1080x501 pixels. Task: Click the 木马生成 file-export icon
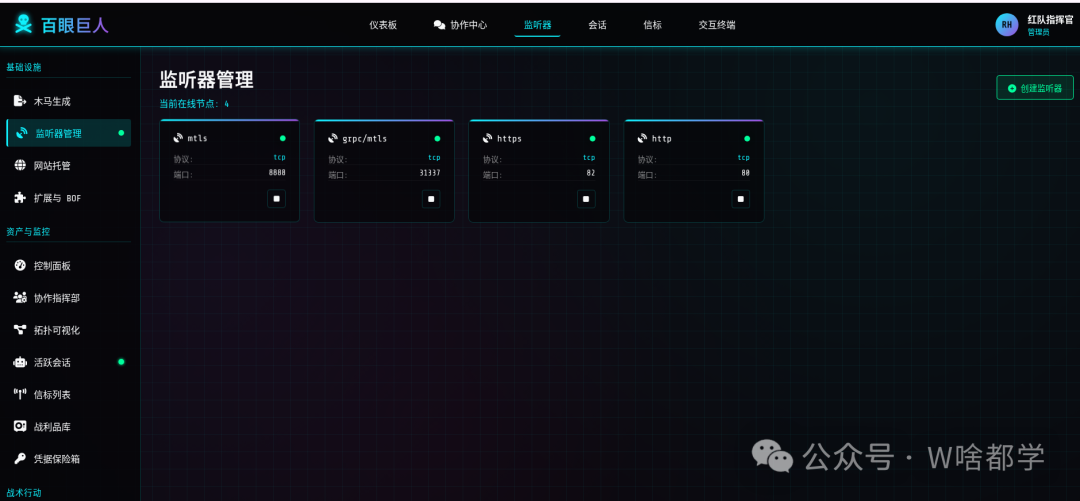(x=20, y=101)
